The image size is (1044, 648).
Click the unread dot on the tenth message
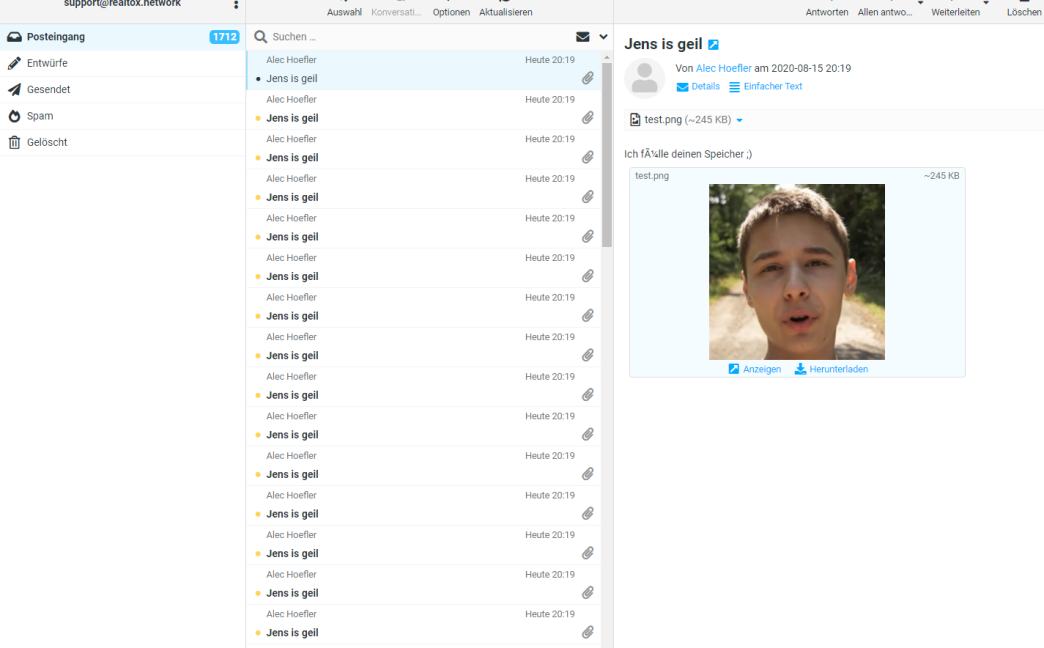258,435
